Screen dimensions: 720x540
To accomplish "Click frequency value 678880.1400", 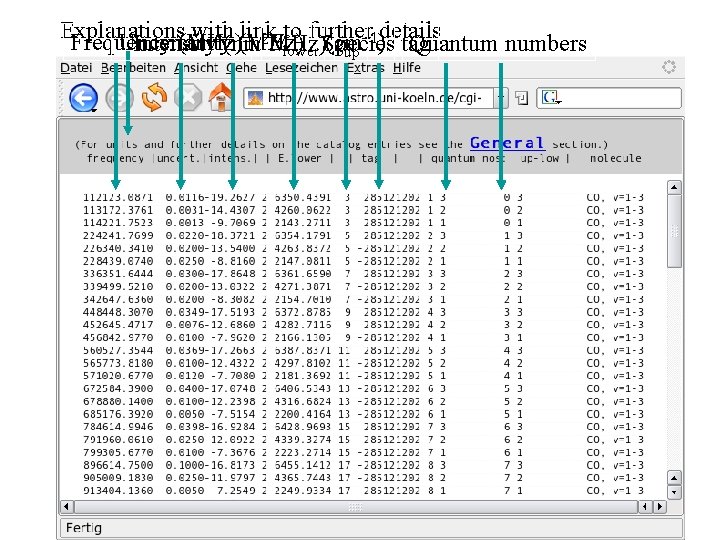I will point(118,402).
